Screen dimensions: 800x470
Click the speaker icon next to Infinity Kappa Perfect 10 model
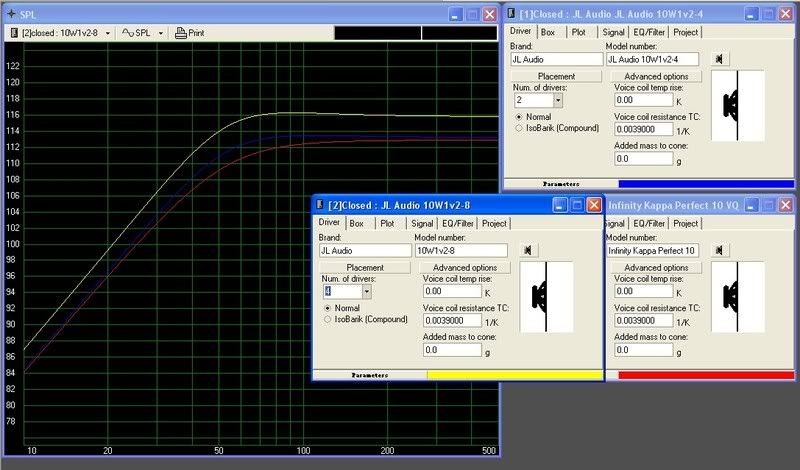pos(720,250)
